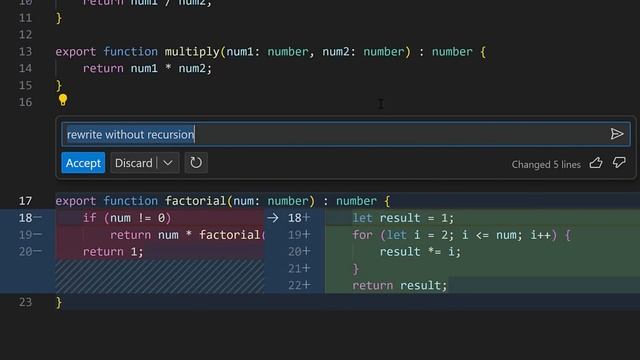Click removed line 18- in gutter
The image size is (640, 360).
coord(30,218)
